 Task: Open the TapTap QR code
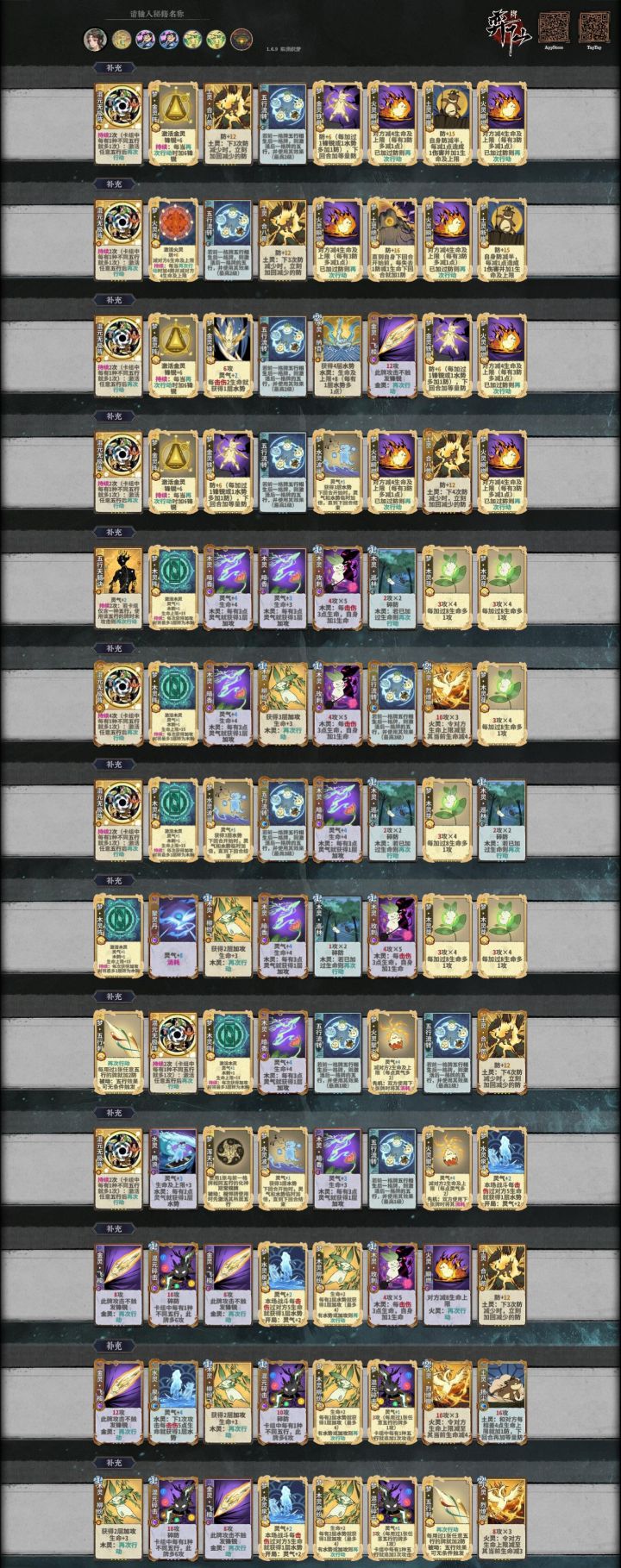click(x=593, y=26)
